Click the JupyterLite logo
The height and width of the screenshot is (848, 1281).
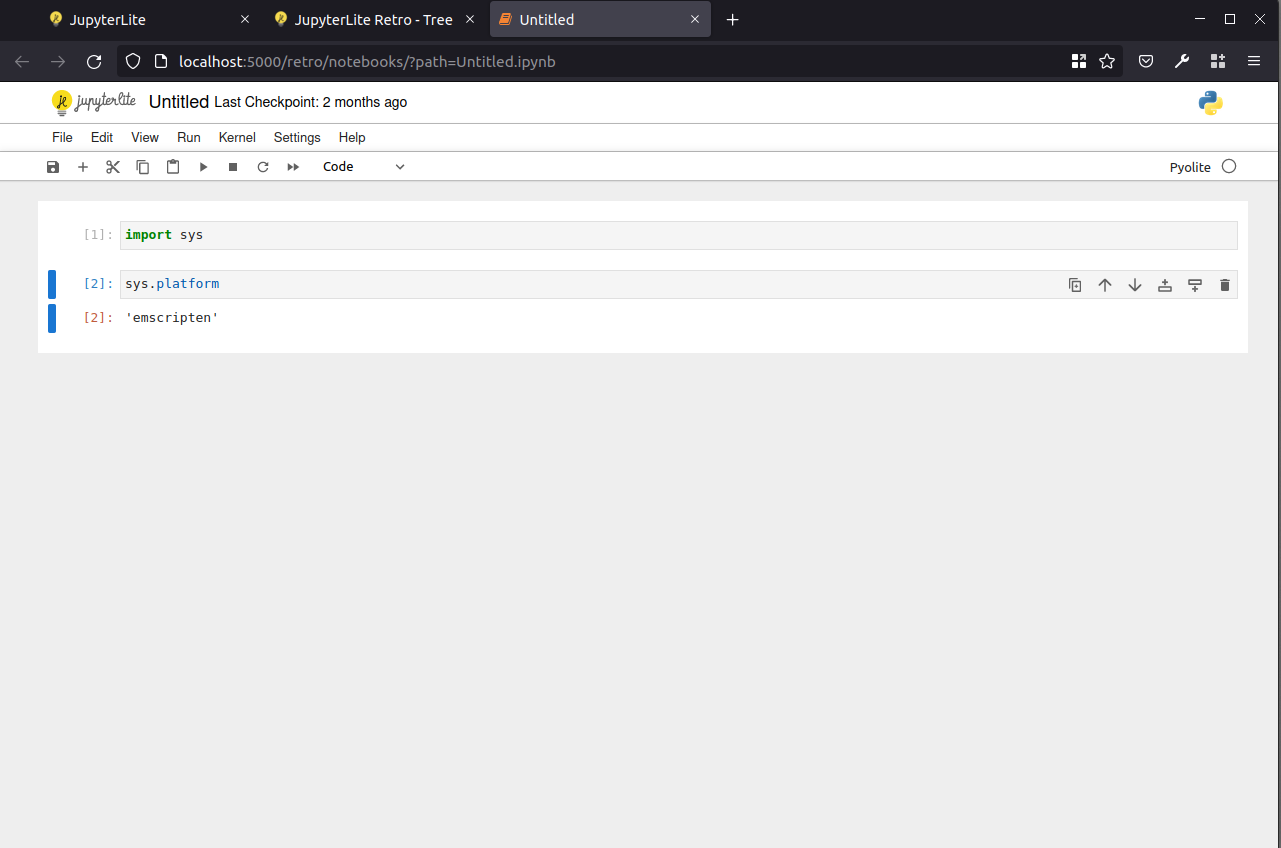94,102
